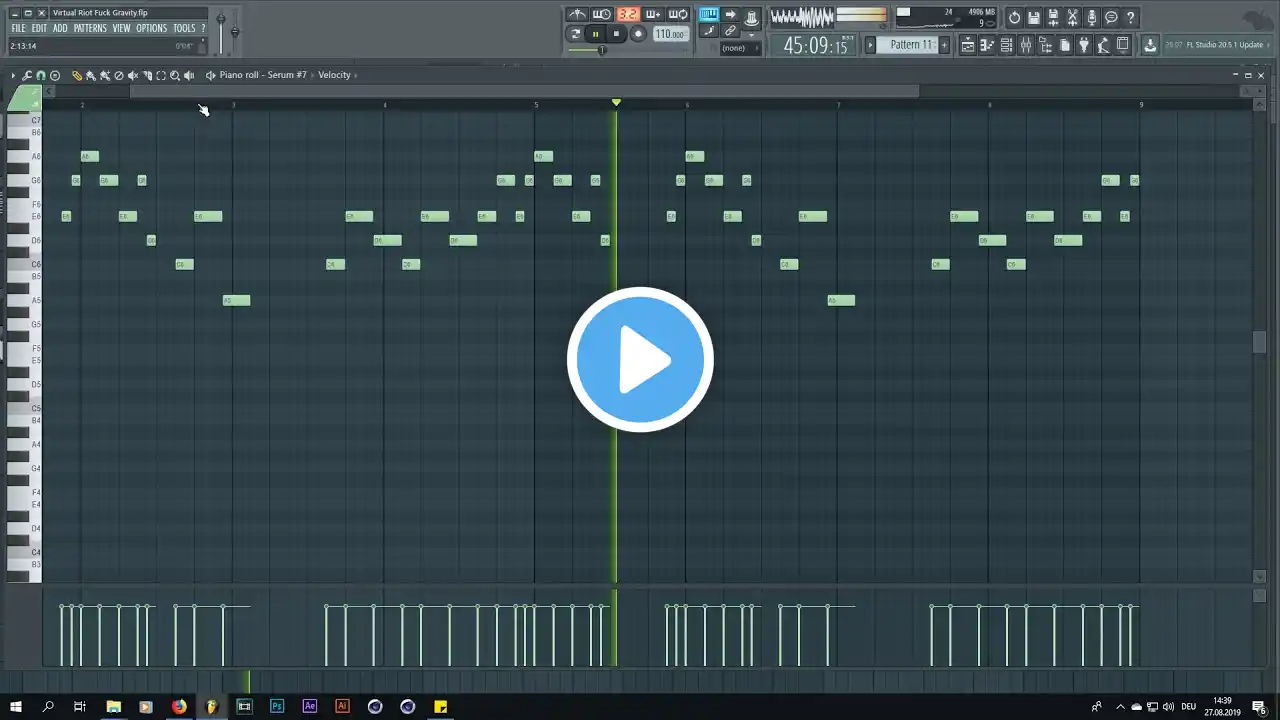Open the Playlist view
This screenshot has height=720, width=1280.
click(967, 45)
